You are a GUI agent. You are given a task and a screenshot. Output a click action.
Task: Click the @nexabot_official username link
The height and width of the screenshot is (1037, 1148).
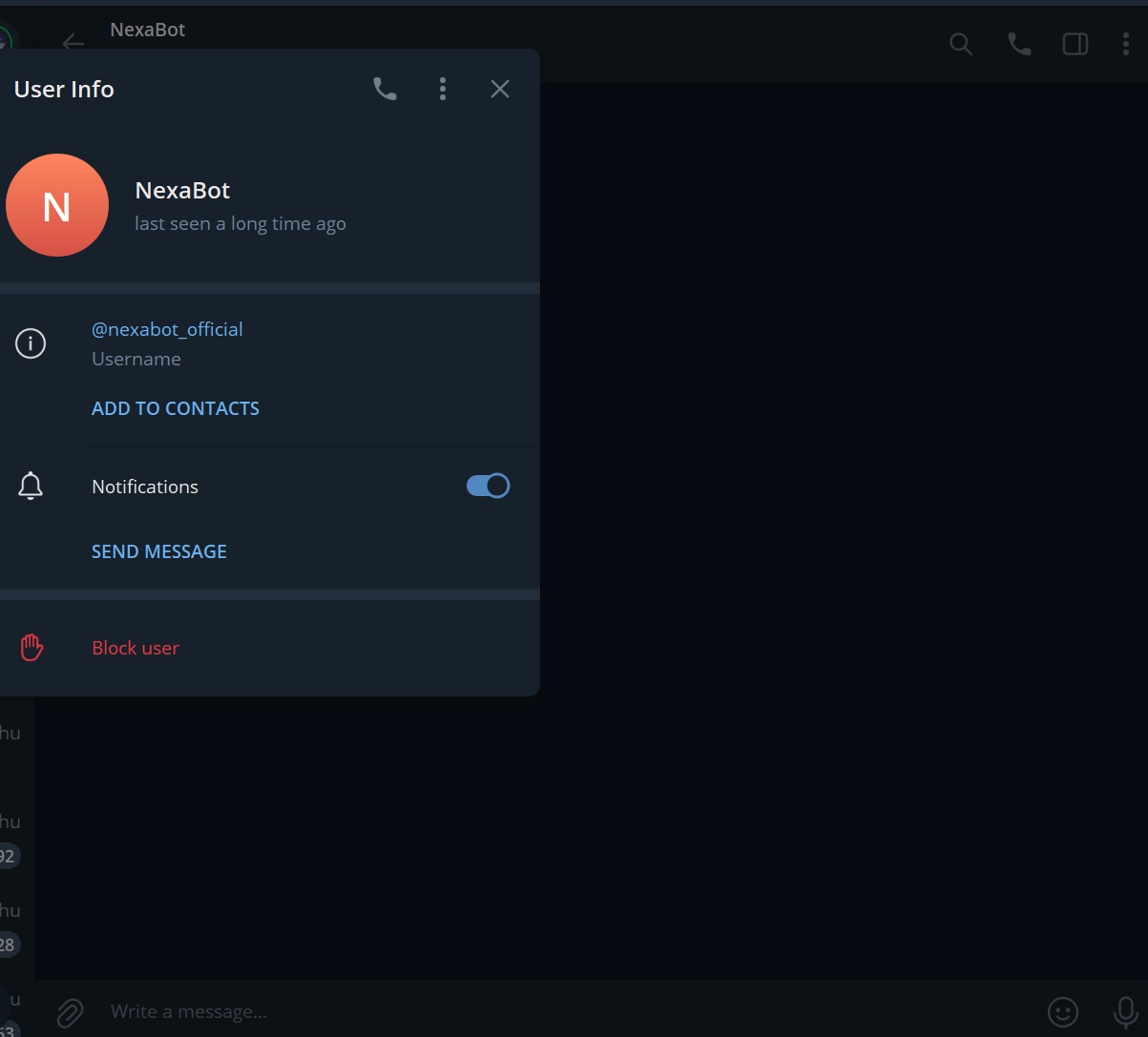pyautogui.click(x=167, y=329)
